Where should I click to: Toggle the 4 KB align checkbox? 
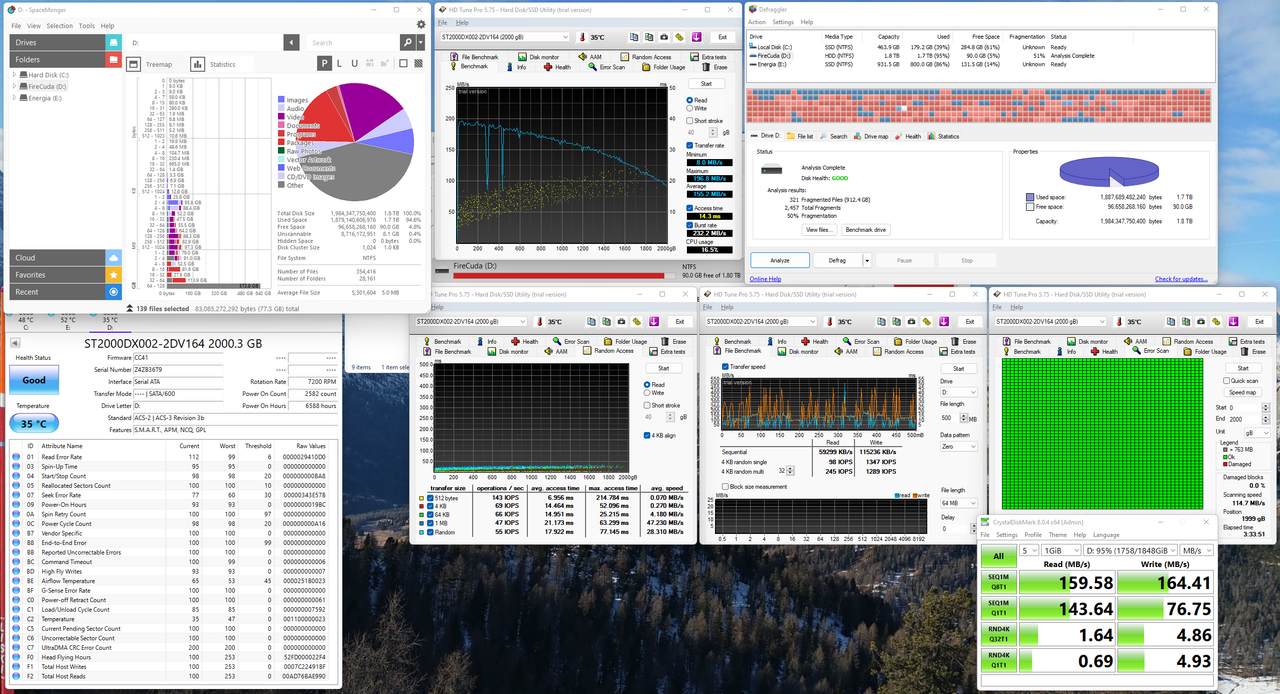tap(647, 435)
